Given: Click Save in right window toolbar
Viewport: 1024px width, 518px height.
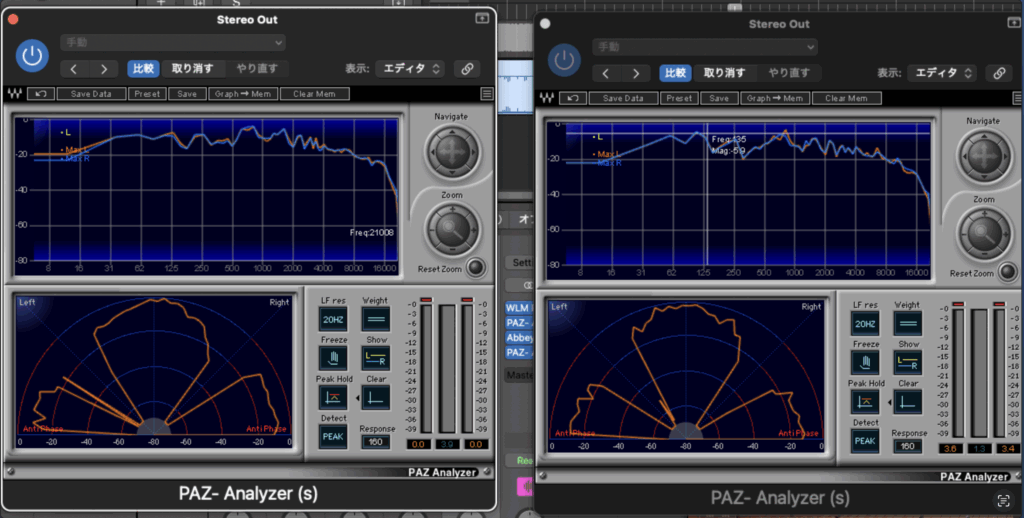Looking at the screenshot, I should (719, 99).
